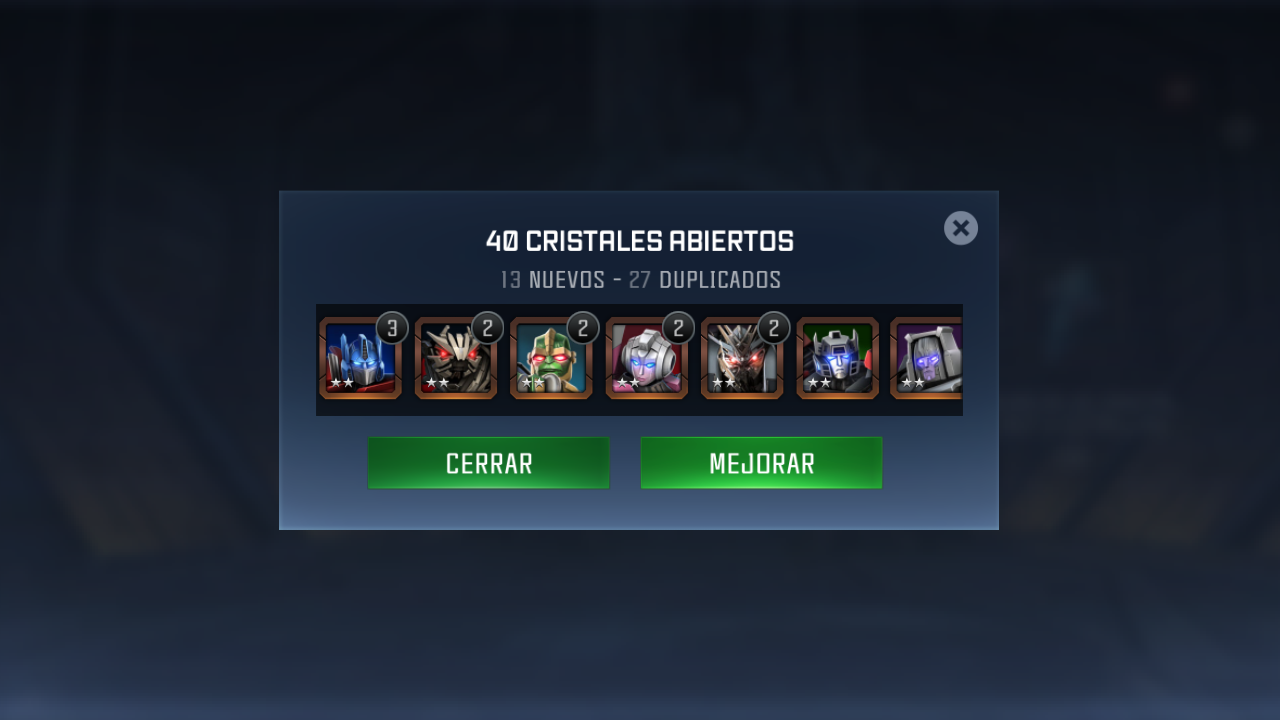
Task: Choose the pink and white bot portrait
Action: 647,358
